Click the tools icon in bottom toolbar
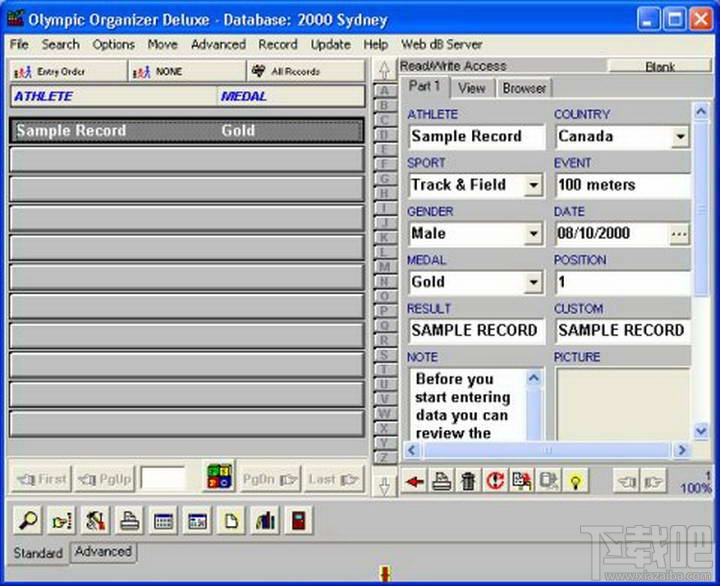The image size is (720, 586). [96, 520]
